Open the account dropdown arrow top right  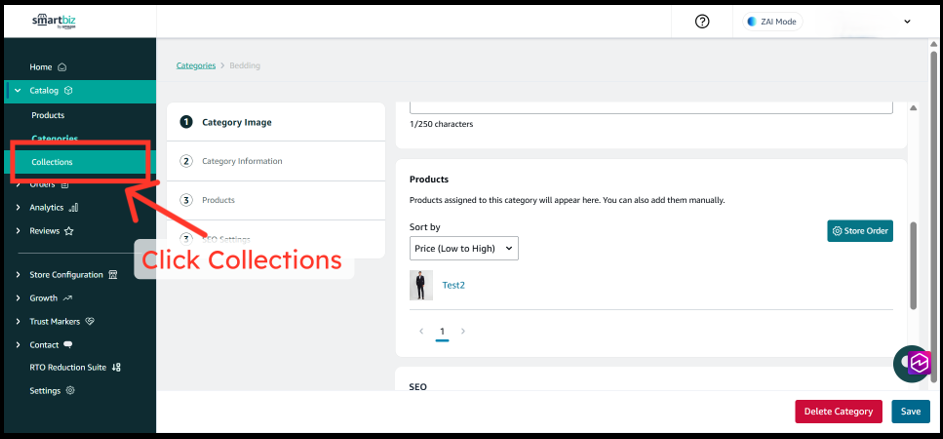point(907,21)
